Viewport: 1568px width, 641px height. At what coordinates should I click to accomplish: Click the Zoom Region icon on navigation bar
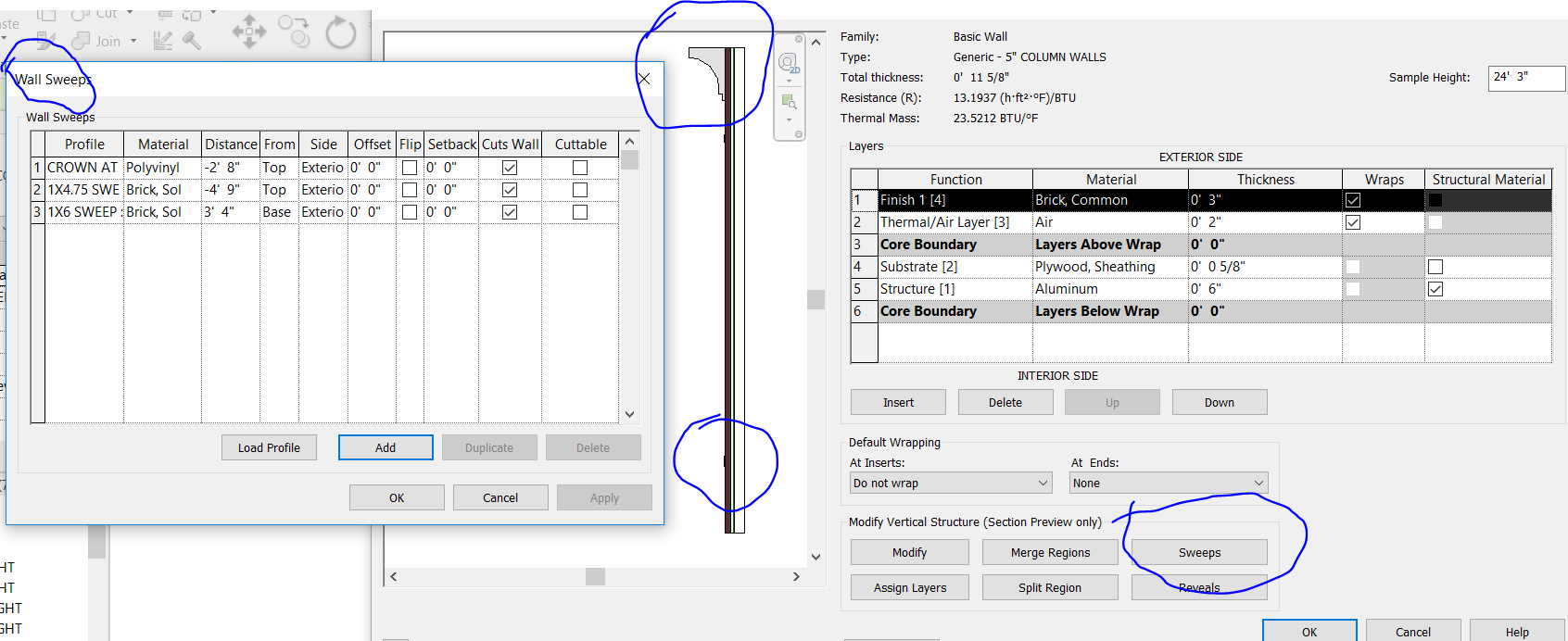(789, 101)
